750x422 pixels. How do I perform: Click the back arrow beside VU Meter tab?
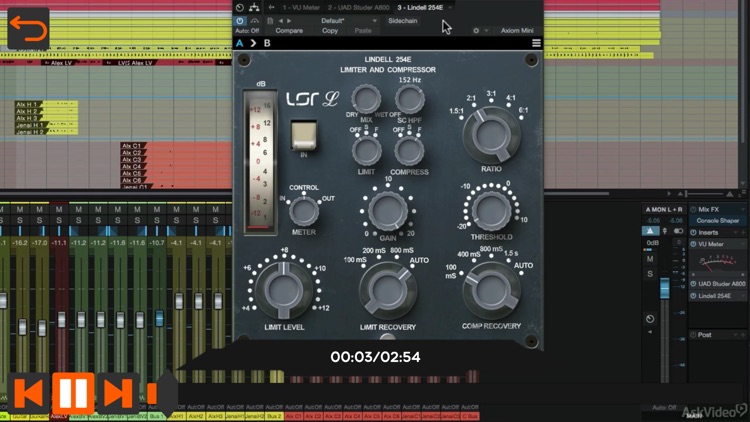click(x=271, y=8)
